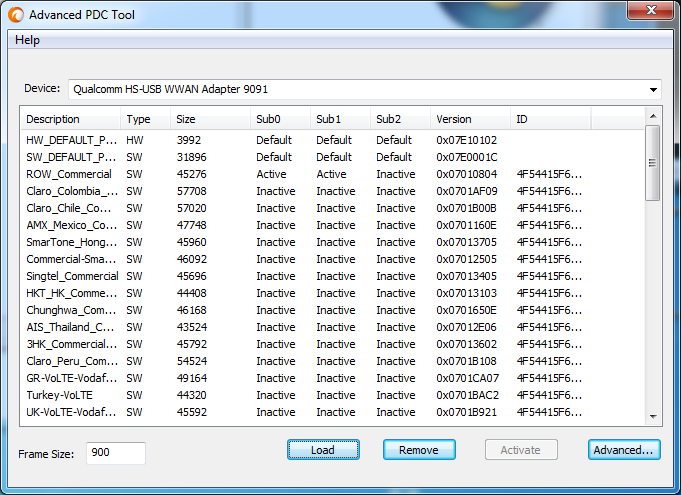Click size value 31896
The height and width of the screenshot is (495, 681).
click(x=192, y=157)
